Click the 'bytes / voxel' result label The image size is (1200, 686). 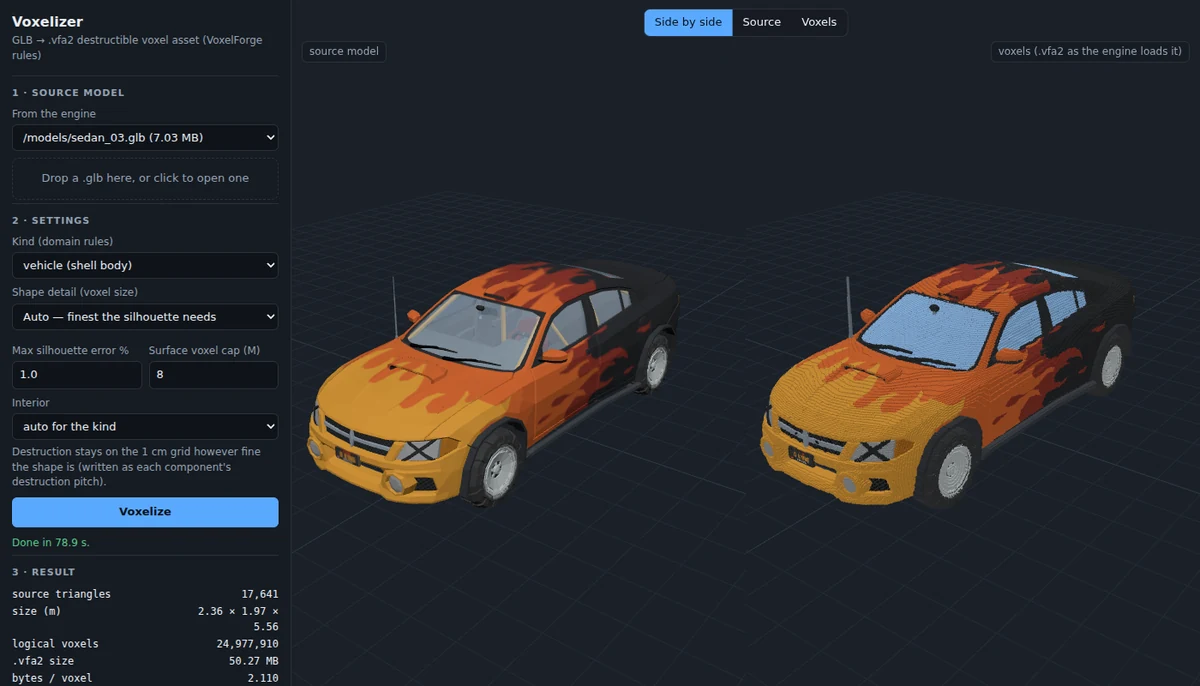(x=52, y=678)
